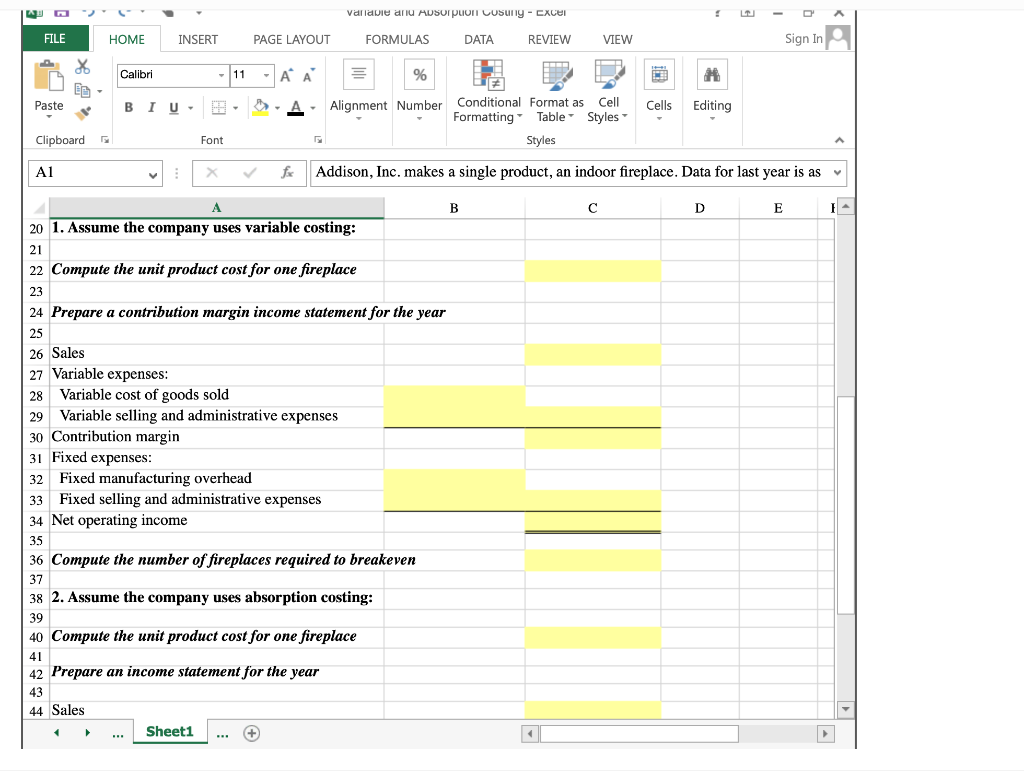Open the Number percent group

419,90
